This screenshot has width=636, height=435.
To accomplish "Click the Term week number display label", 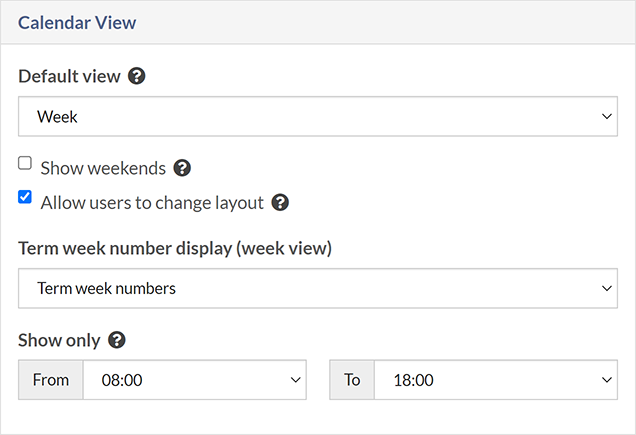I will pos(175,248).
